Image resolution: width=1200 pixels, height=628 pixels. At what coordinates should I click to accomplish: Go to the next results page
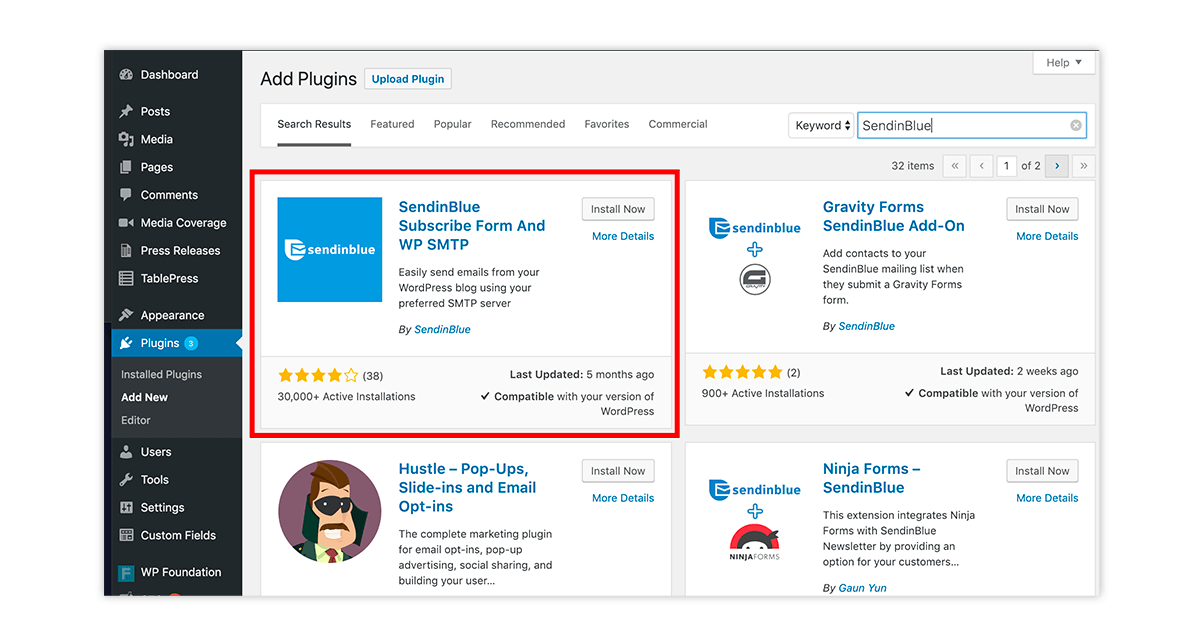click(1057, 166)
